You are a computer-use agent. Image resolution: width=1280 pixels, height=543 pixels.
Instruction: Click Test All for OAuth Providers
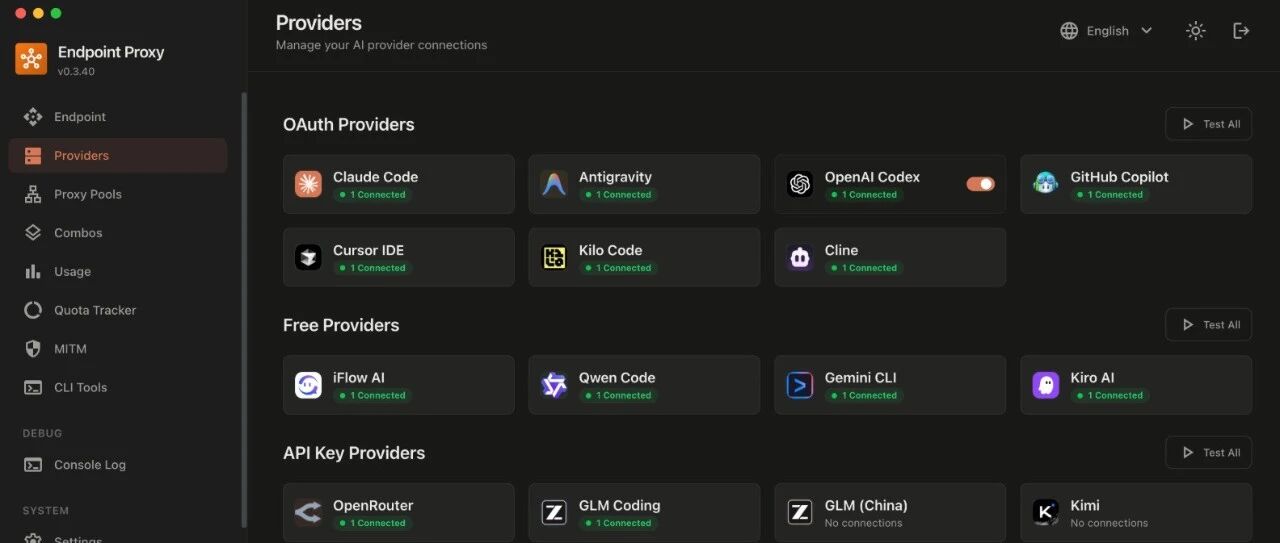(x=1208, y=124)
